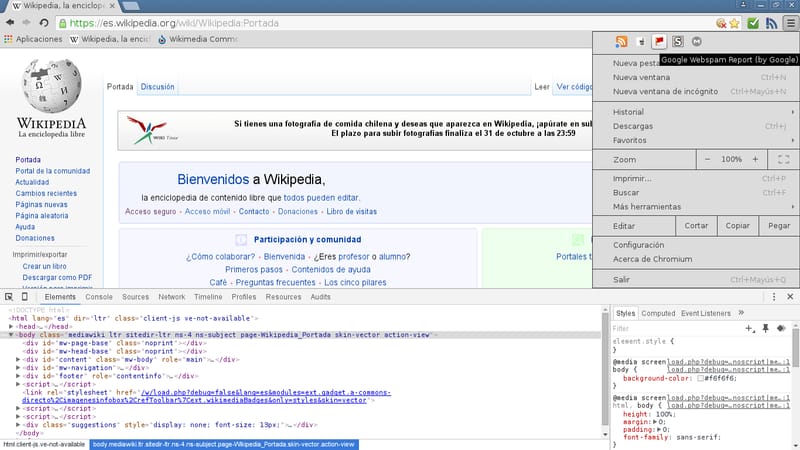Expand the margin shorthand property triangle

655,422
